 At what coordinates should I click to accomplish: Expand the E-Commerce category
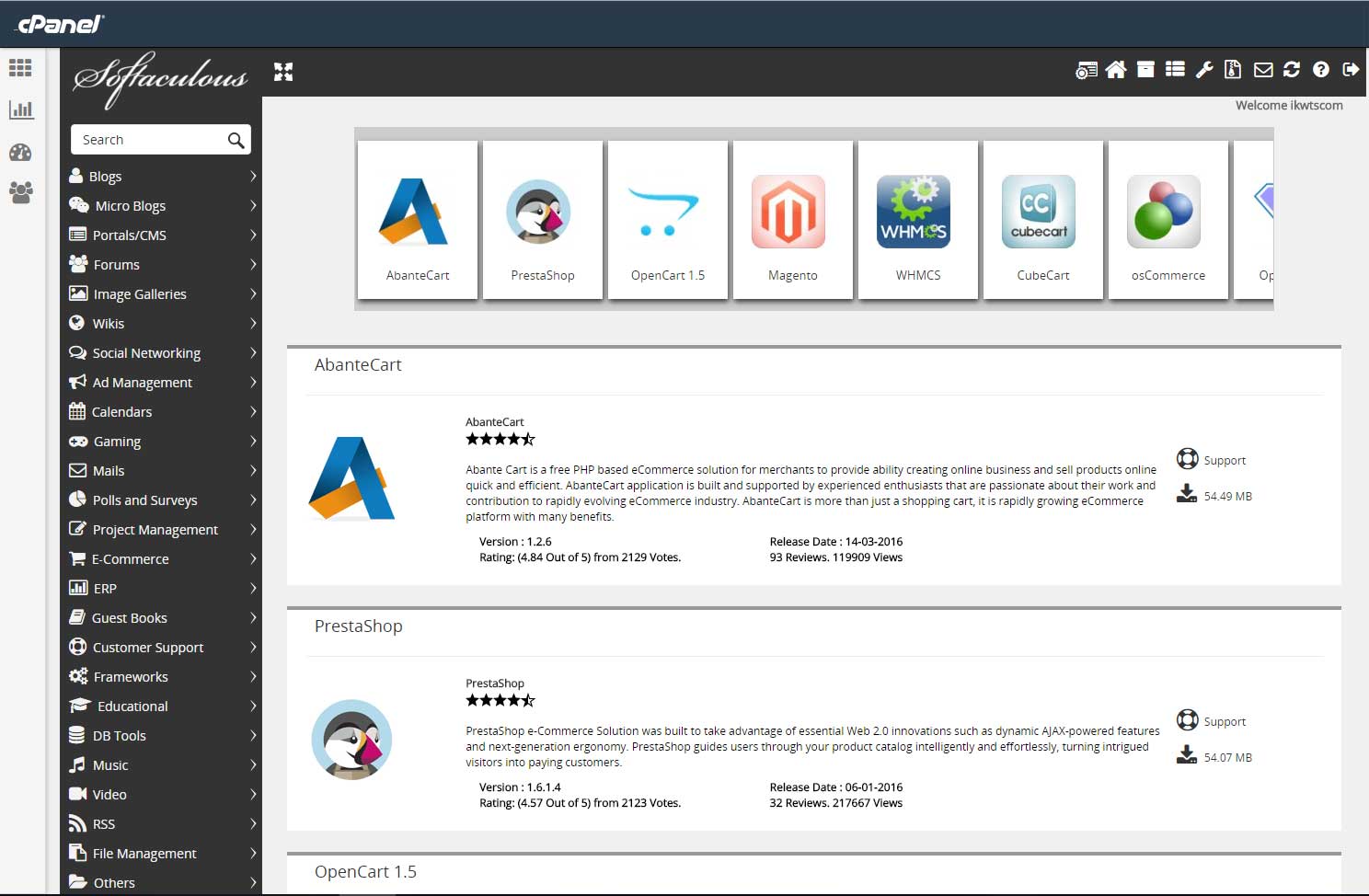click(x=131, y=559)
